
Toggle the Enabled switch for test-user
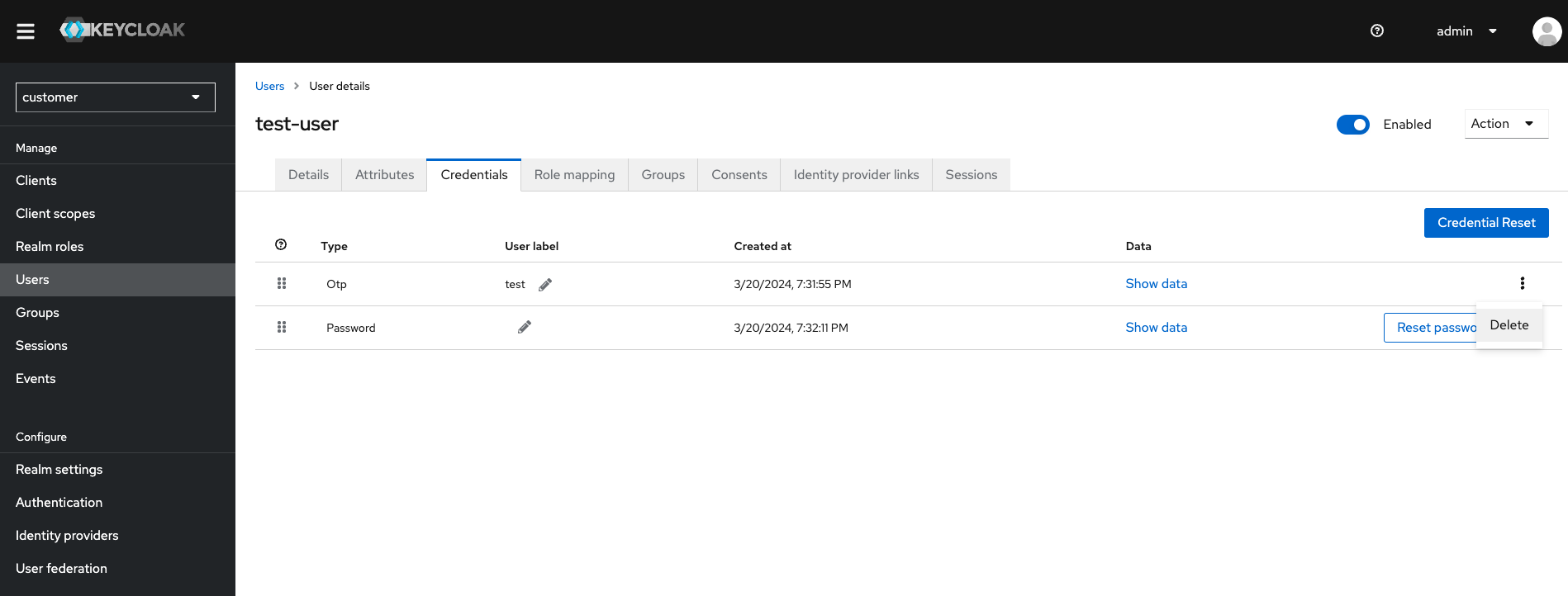[1352, 125]
